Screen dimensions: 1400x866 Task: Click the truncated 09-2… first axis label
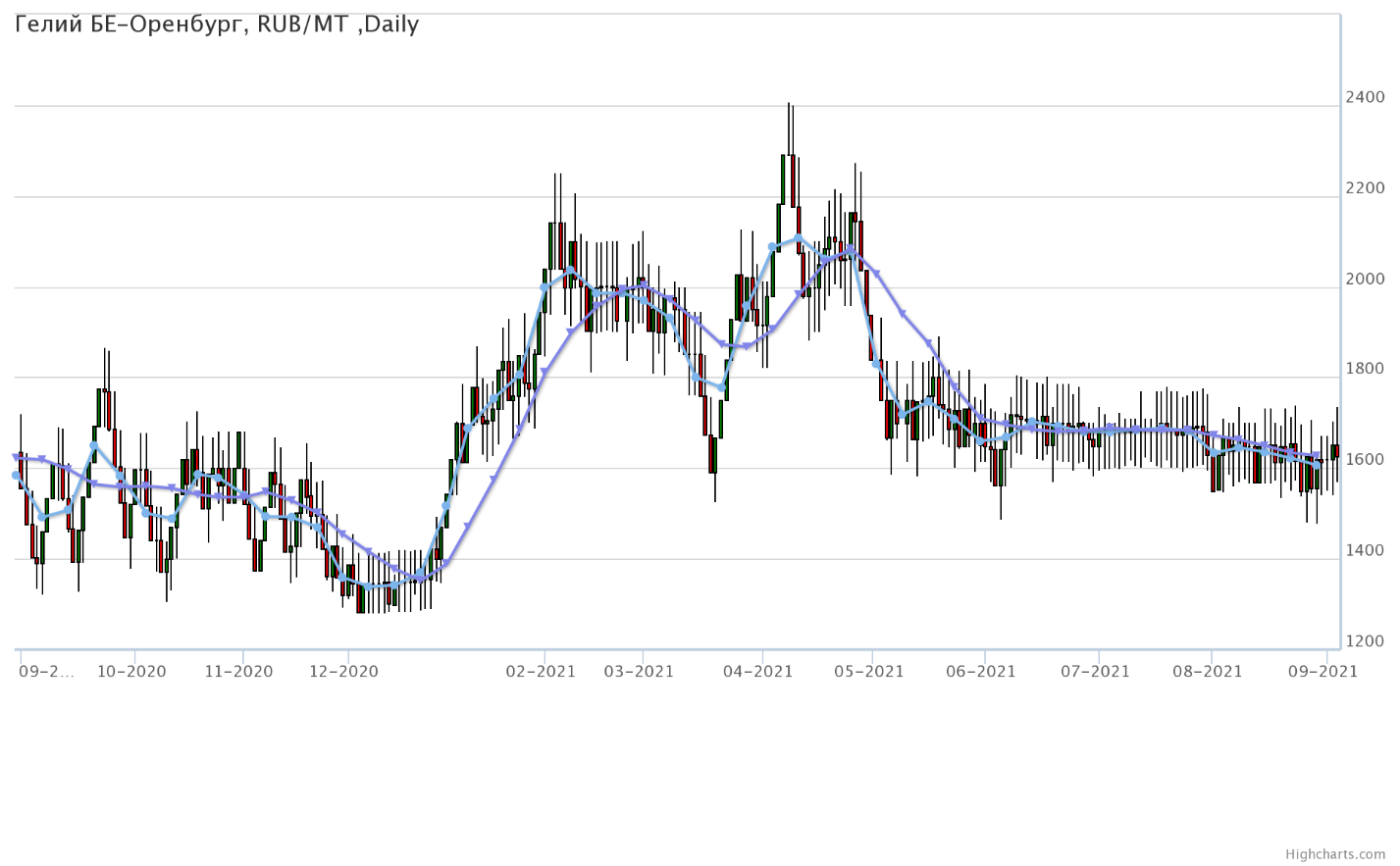point(46,672)
